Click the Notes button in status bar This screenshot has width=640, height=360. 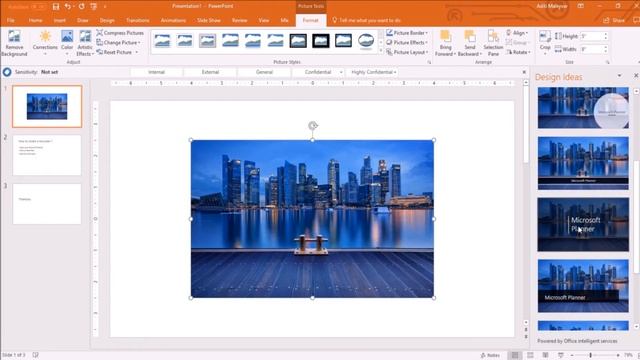490,355
